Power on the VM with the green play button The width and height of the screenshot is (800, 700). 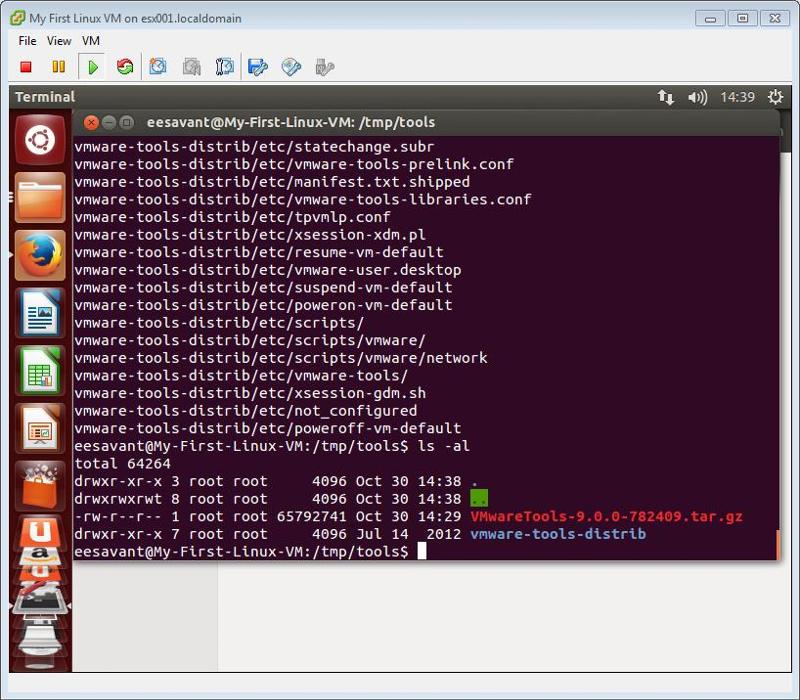(92, 67)
